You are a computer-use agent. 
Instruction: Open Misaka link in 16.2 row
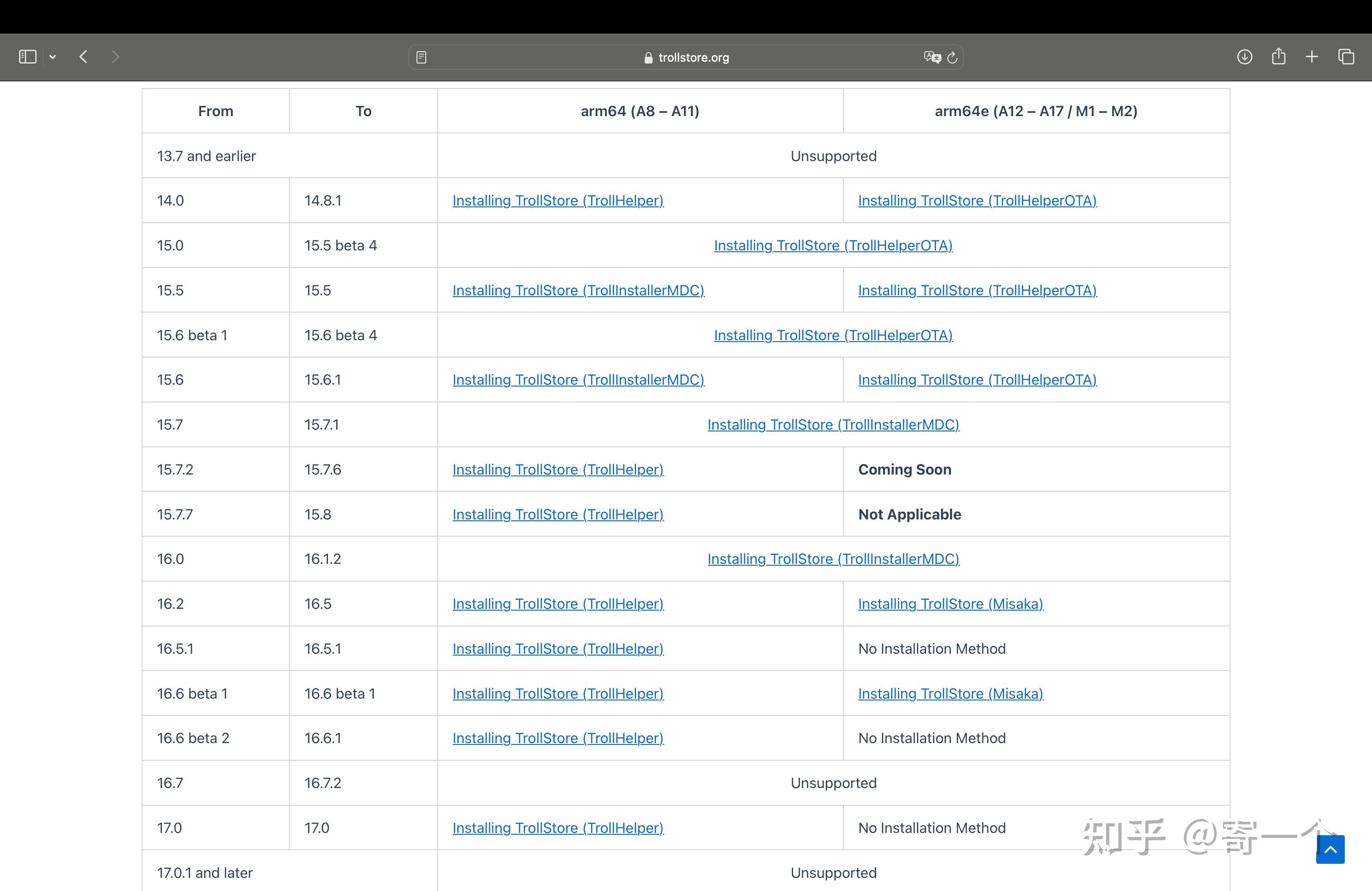tap(951, 604)
